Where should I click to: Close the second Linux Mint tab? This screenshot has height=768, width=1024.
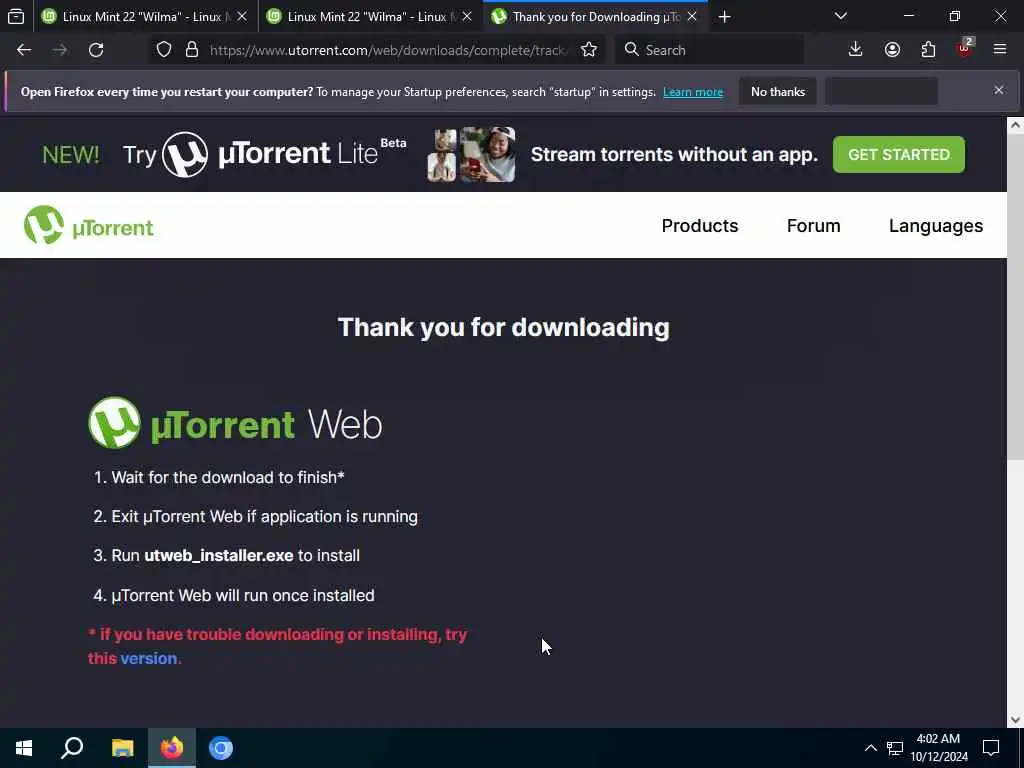click(x=467, y=17)
